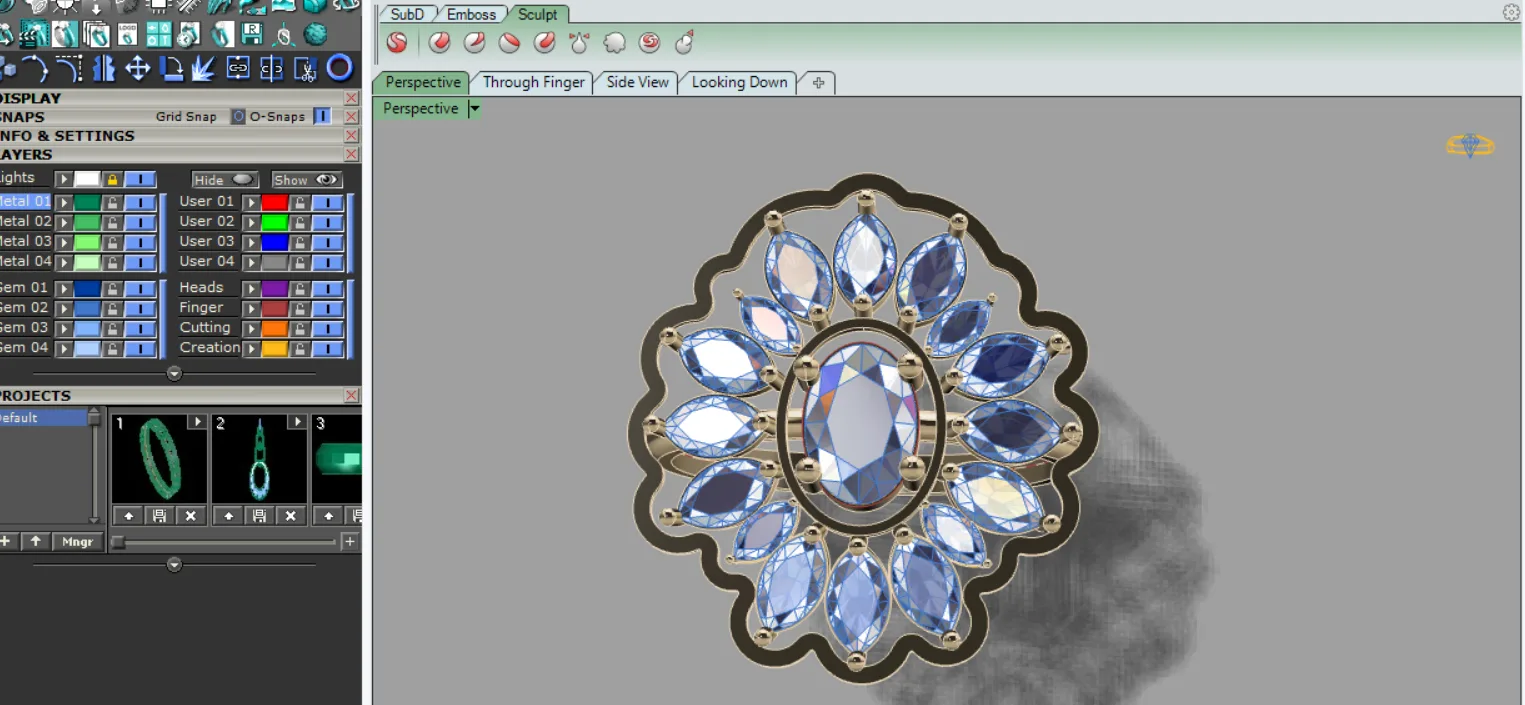
Task: Click the chain-link join icon
Action: 238,68
